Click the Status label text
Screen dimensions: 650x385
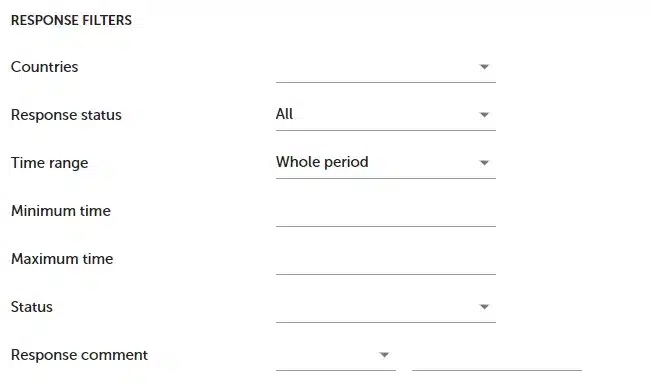point(32,307)
